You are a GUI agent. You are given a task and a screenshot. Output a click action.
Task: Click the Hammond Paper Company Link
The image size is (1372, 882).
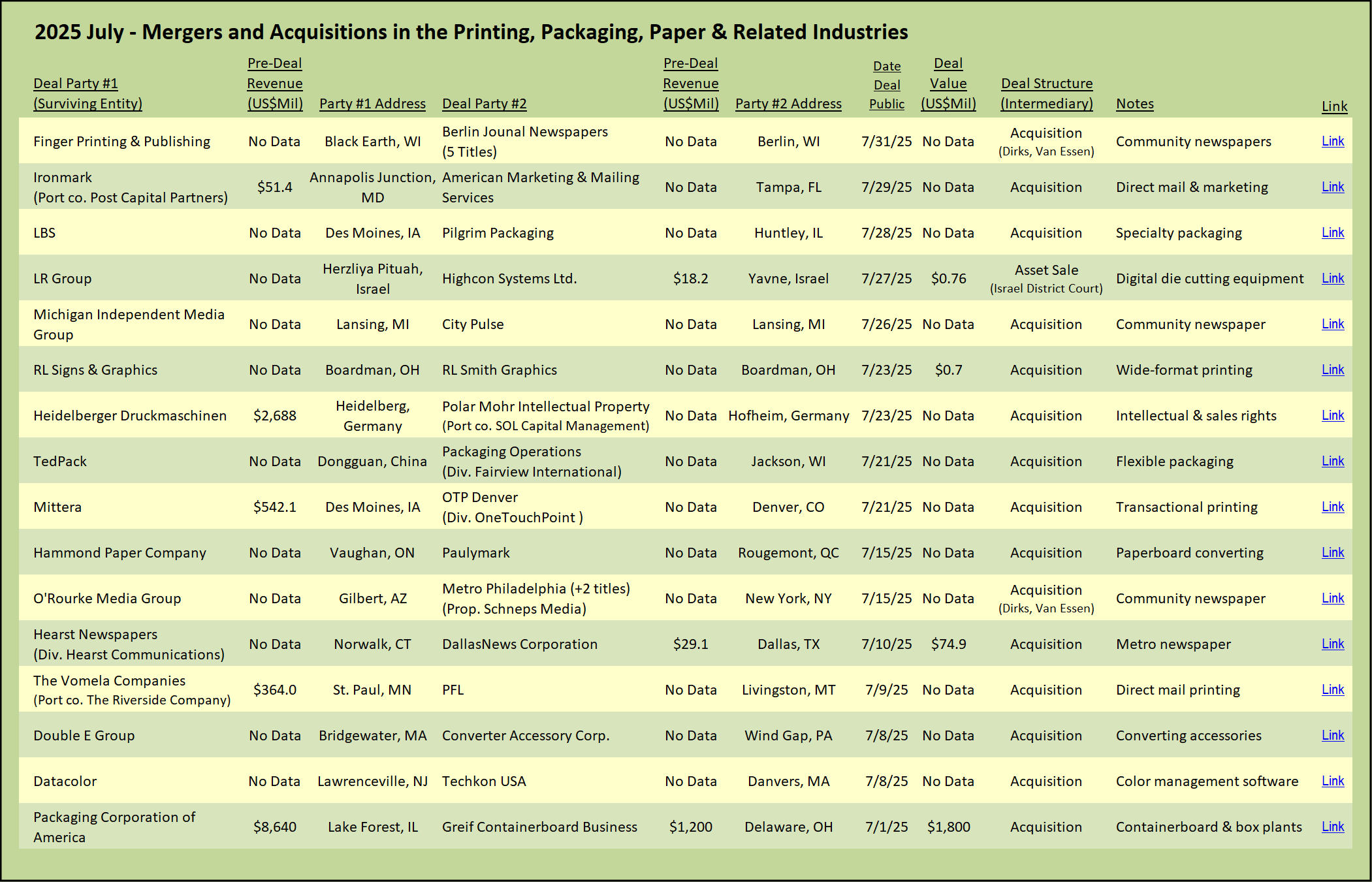[1332, 552]
